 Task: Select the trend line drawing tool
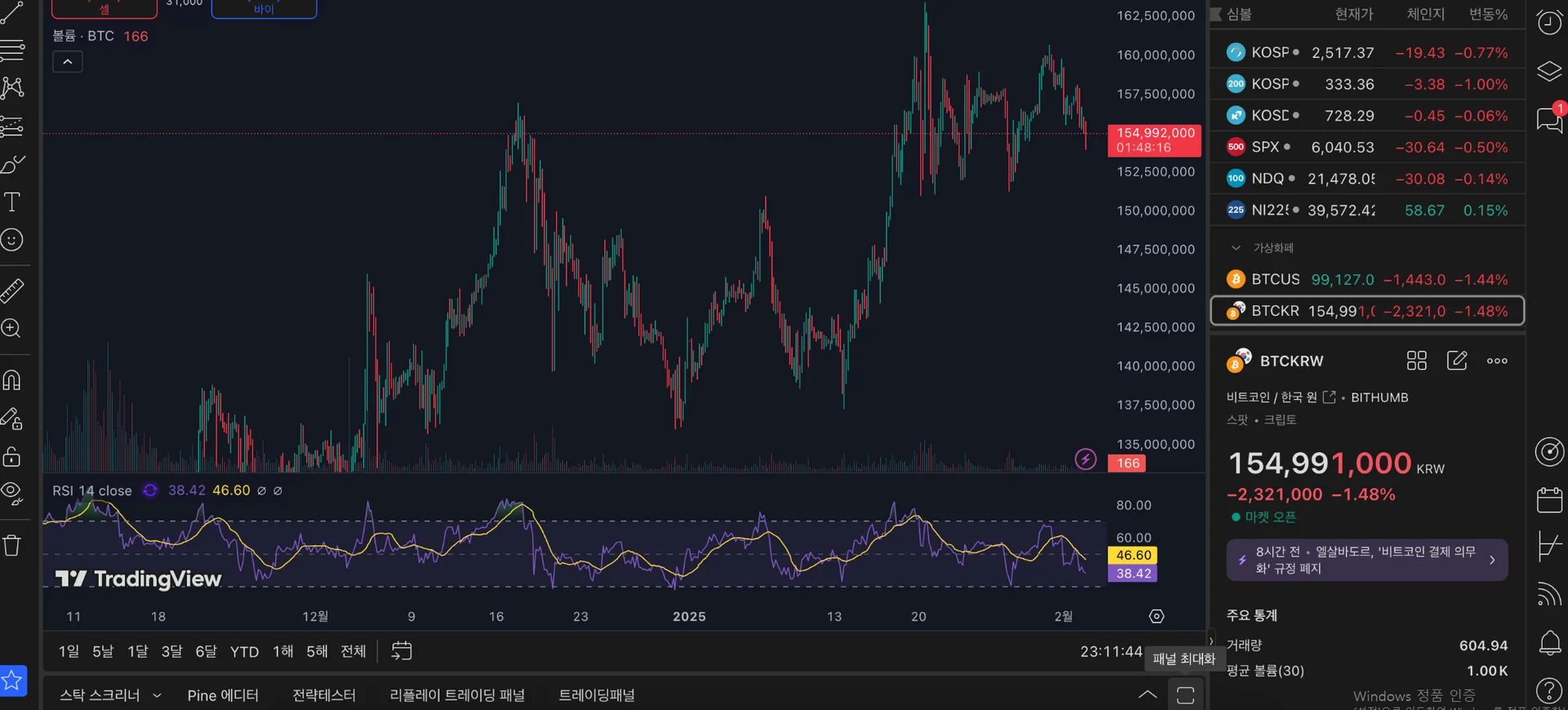tap(11, 13)
